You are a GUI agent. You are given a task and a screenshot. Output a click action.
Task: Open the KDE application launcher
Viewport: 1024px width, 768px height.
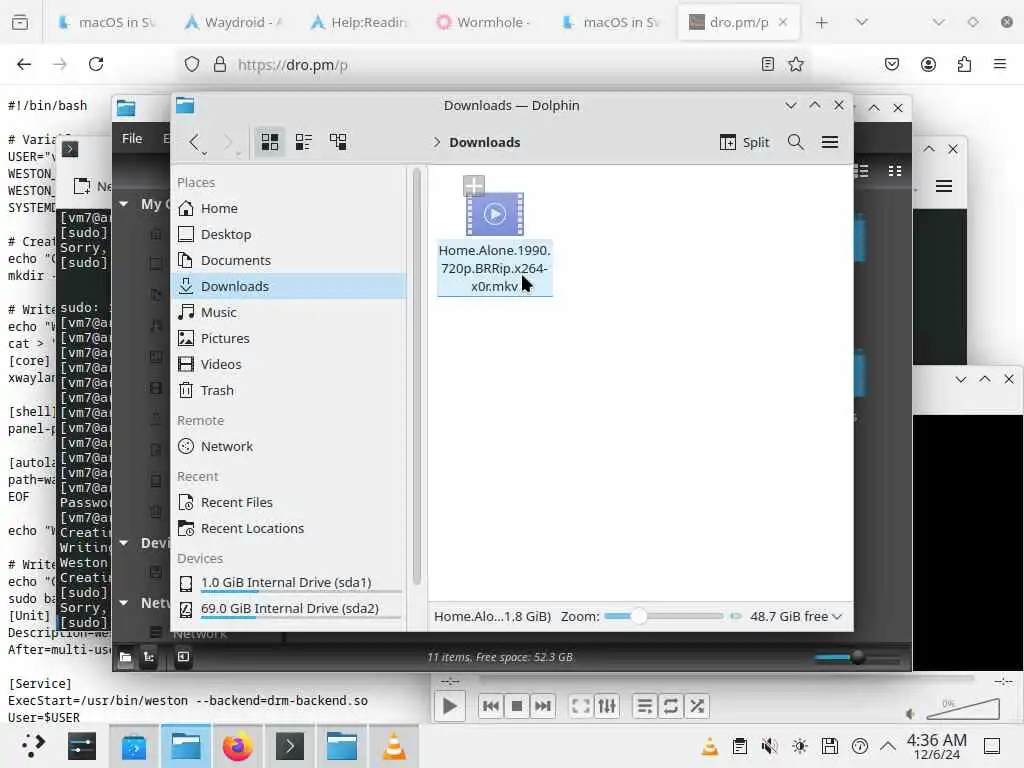tap(33, 746)
